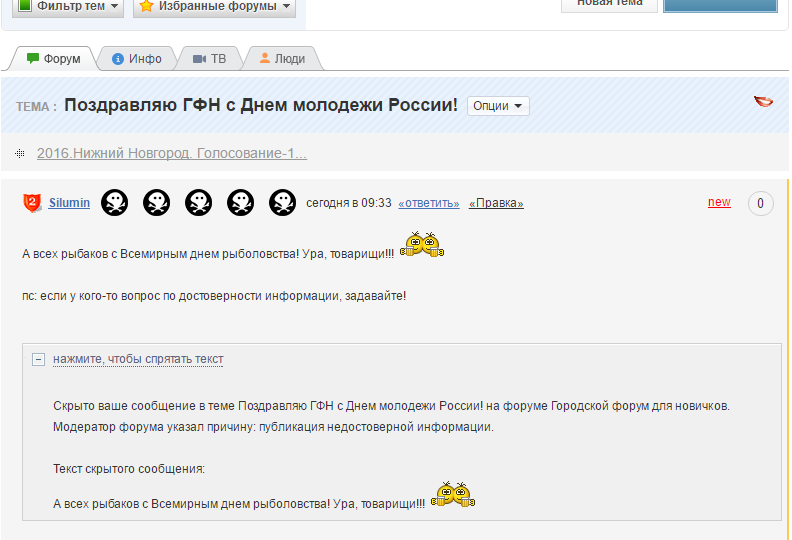Click the line starting with пс: если у кого-то вопрос
The width and height of the screenshot is (792, 540).
point(214,296)
